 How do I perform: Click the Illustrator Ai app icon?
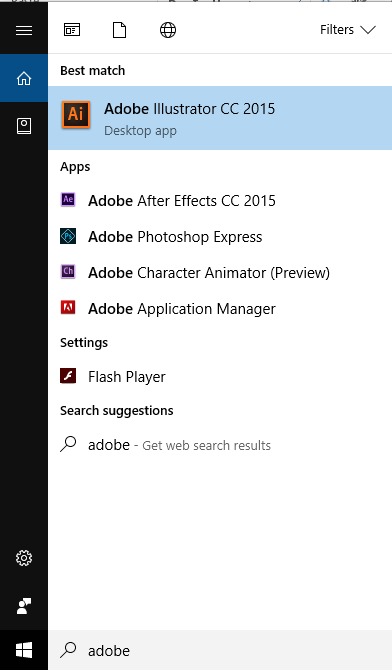coord(76,115)
